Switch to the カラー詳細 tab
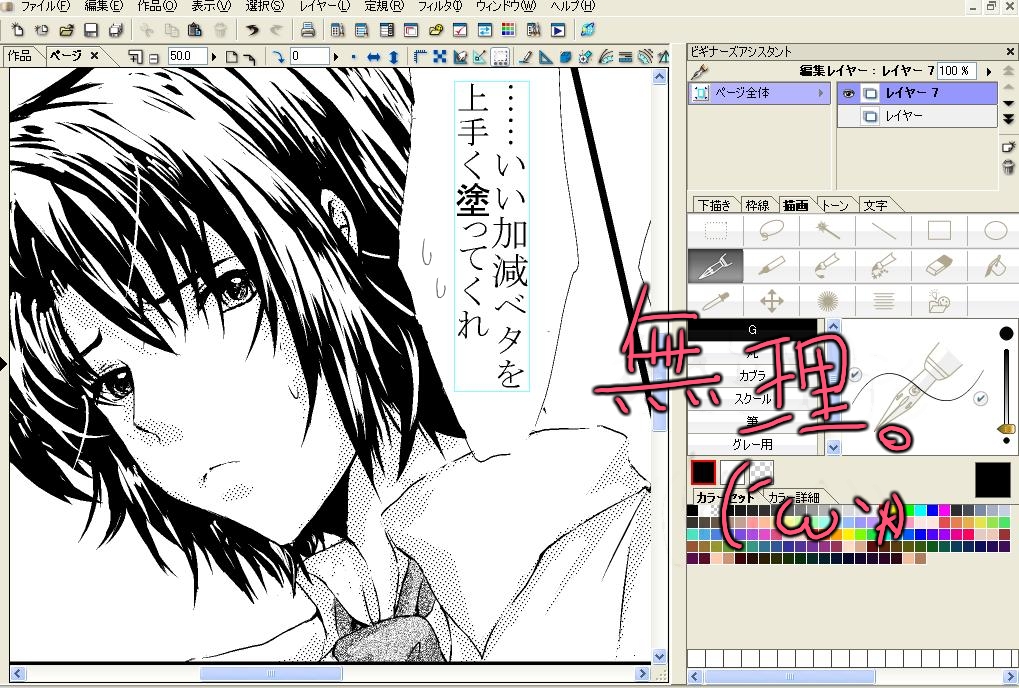The width and height of the screenshot is (1019, 688). (x=793, y=498)
